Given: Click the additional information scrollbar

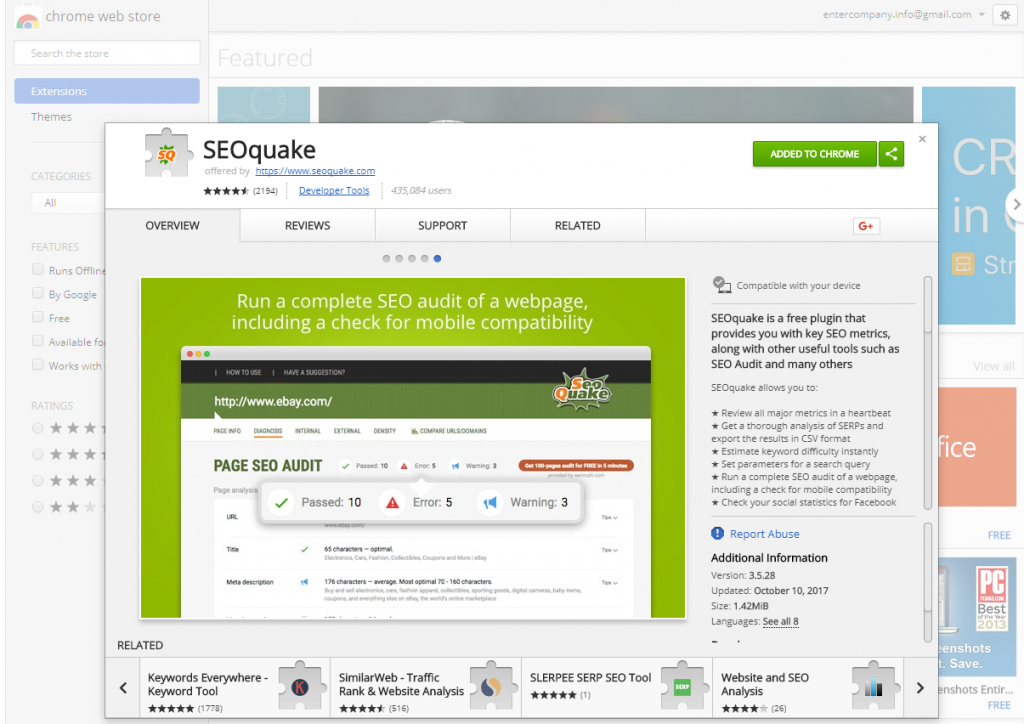Looking at the screenshot, I should tap(928, 582).
